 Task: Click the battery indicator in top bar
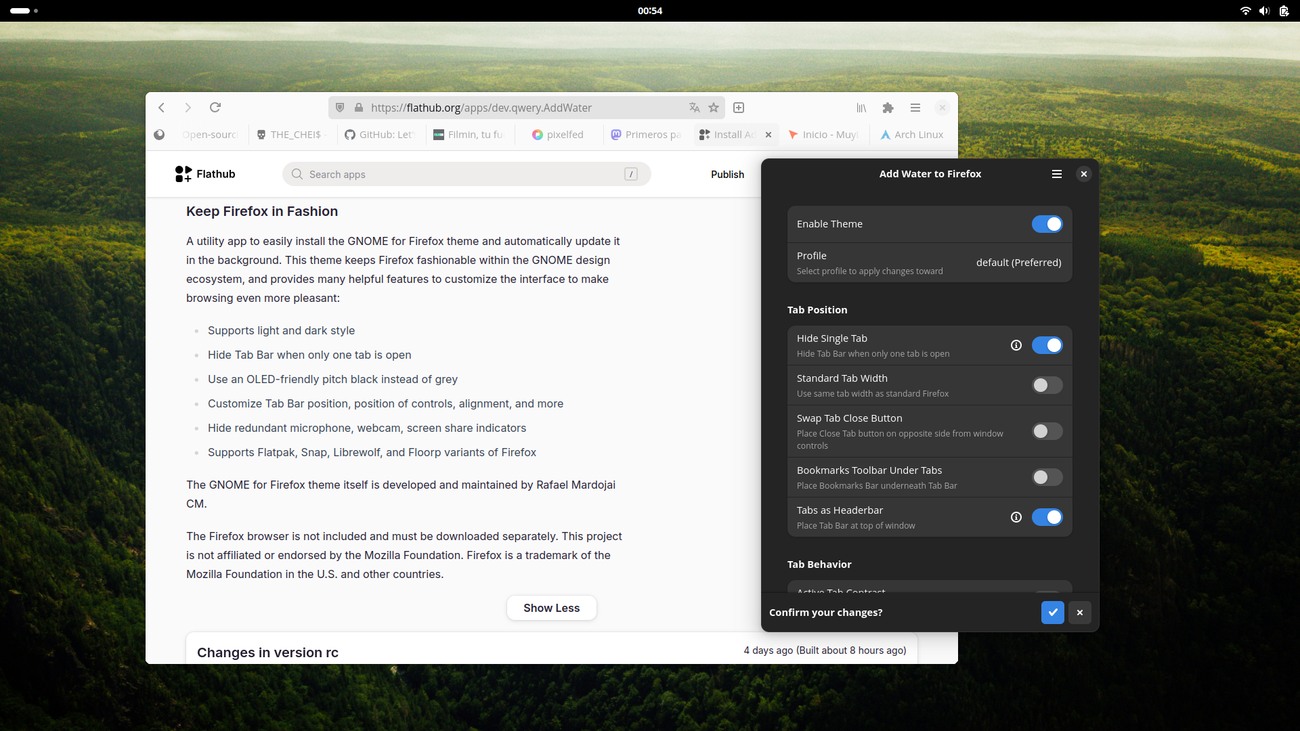point(1284,11)
